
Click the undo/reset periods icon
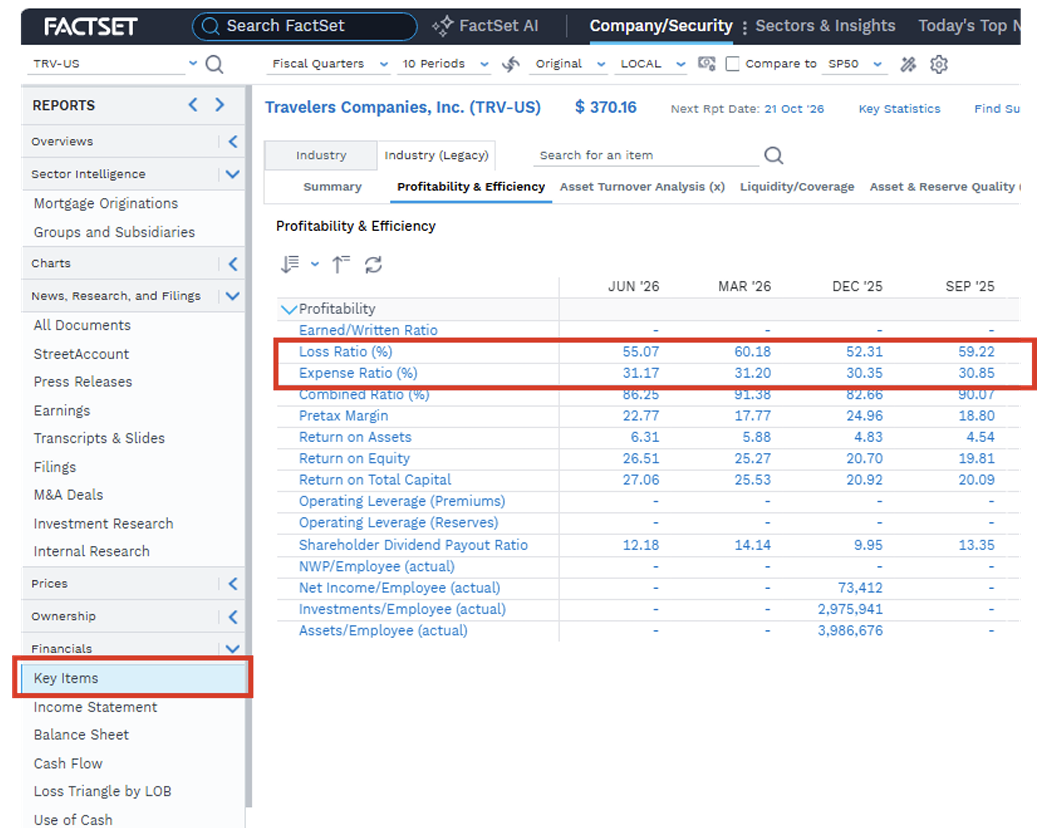pyautogui.click(x=511, y=64)
